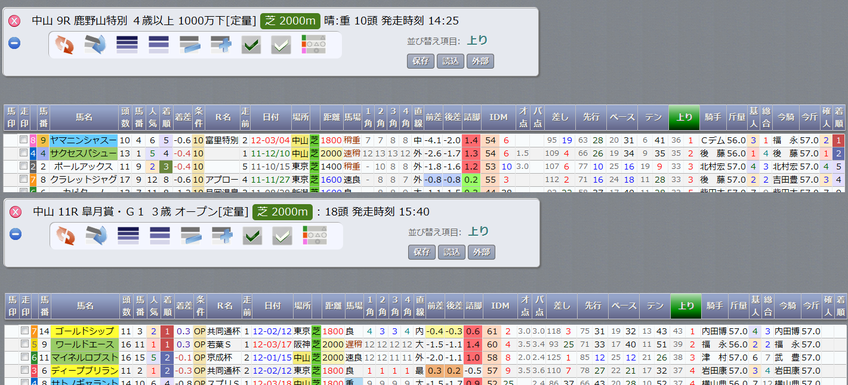Click gray rows with blue plus icon, 9R toolbar
The width and height of the screenshot is (848, 385).
pyautogui.click(x=221, y=45)
